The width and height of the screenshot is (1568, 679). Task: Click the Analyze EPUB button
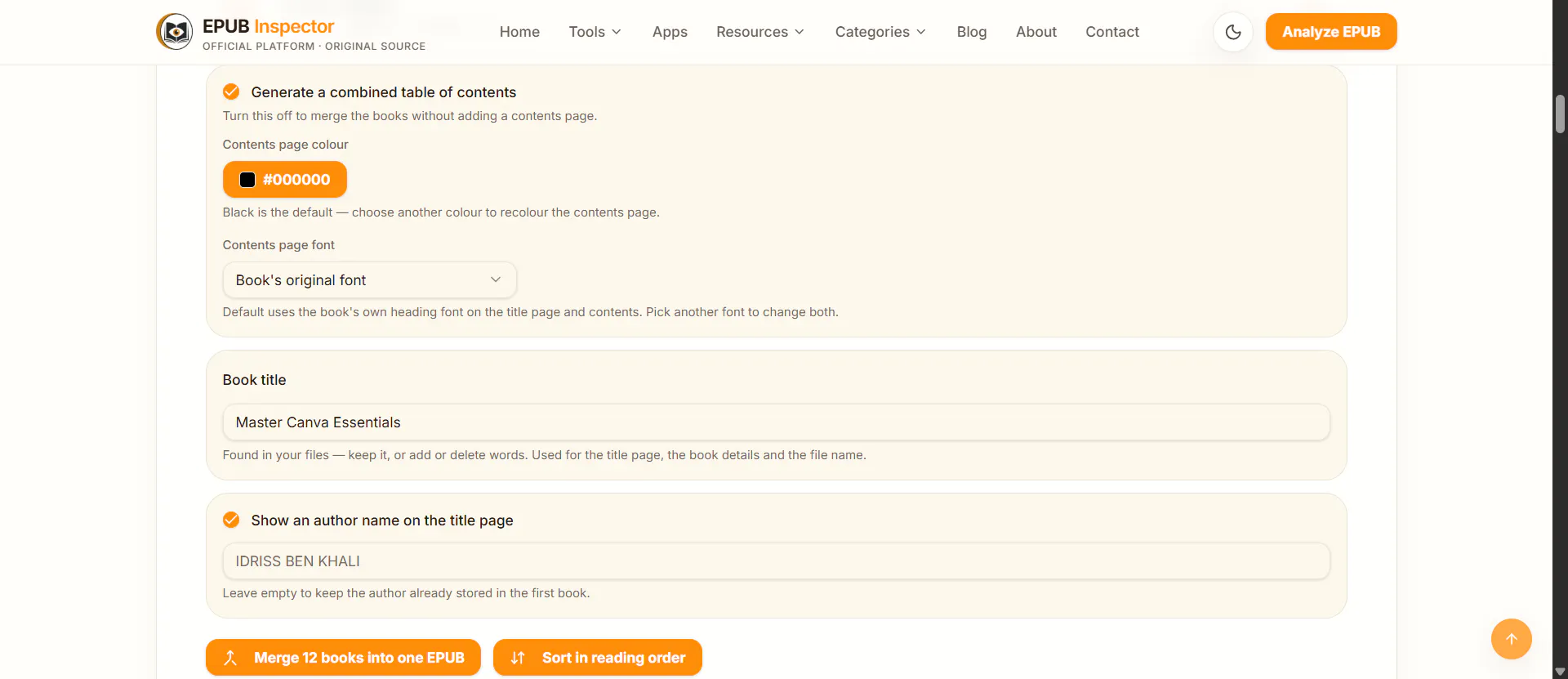click(x=1331, y=32)
